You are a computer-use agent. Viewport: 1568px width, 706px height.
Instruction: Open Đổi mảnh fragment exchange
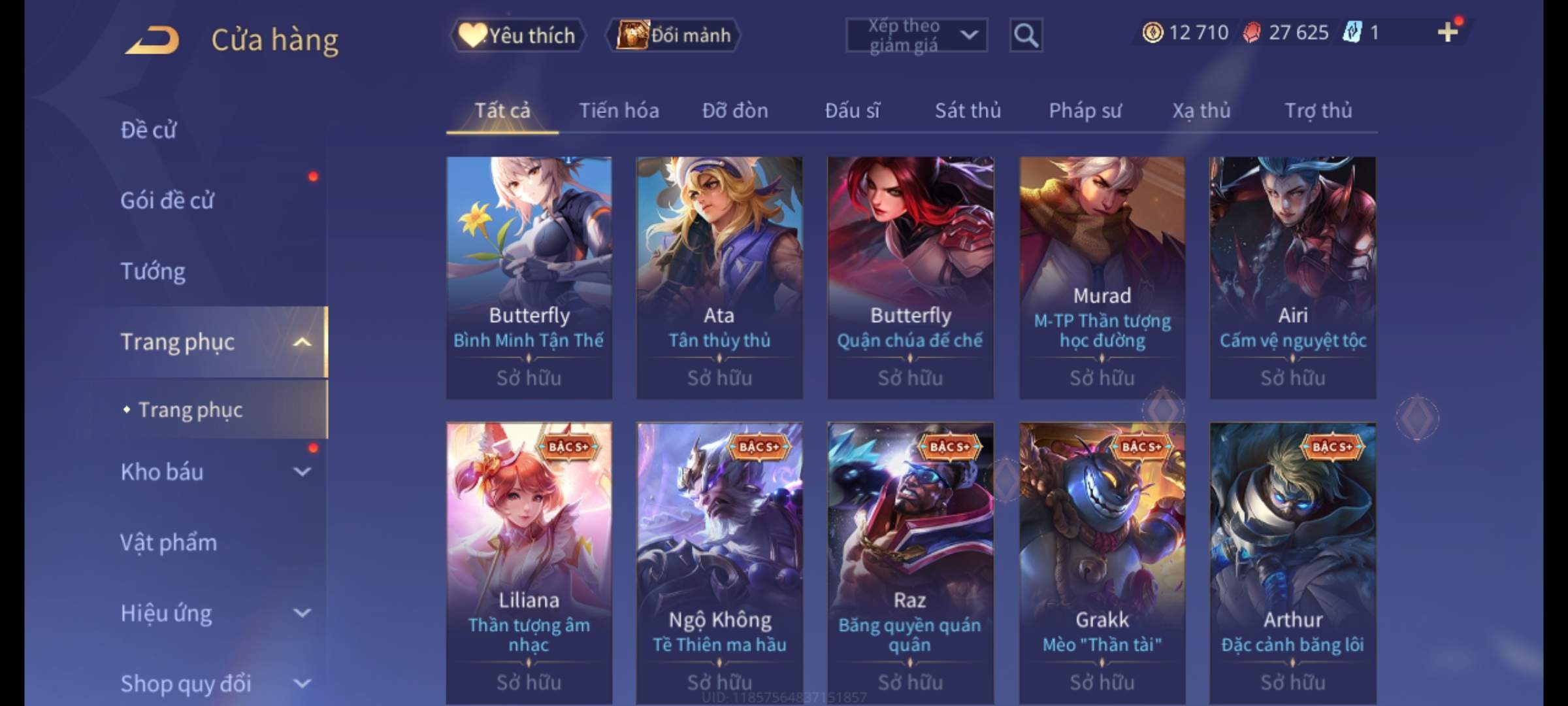coord(674,35)
